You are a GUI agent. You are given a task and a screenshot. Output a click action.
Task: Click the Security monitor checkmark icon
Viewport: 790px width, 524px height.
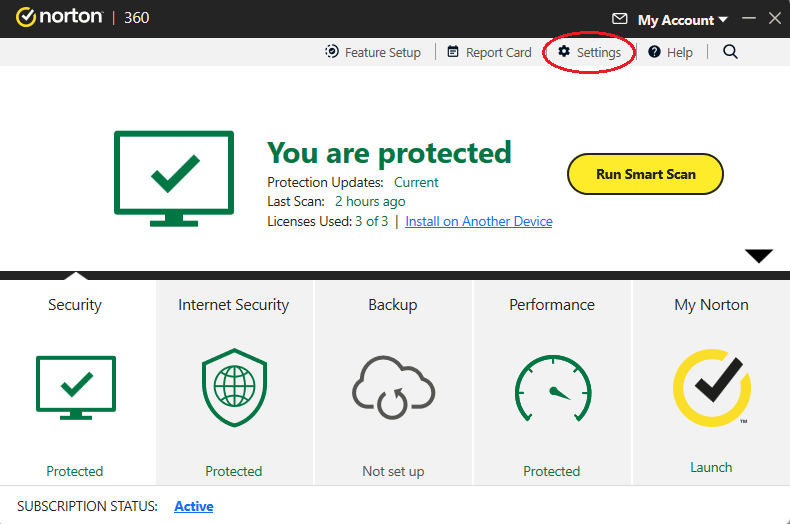[76, 387]
